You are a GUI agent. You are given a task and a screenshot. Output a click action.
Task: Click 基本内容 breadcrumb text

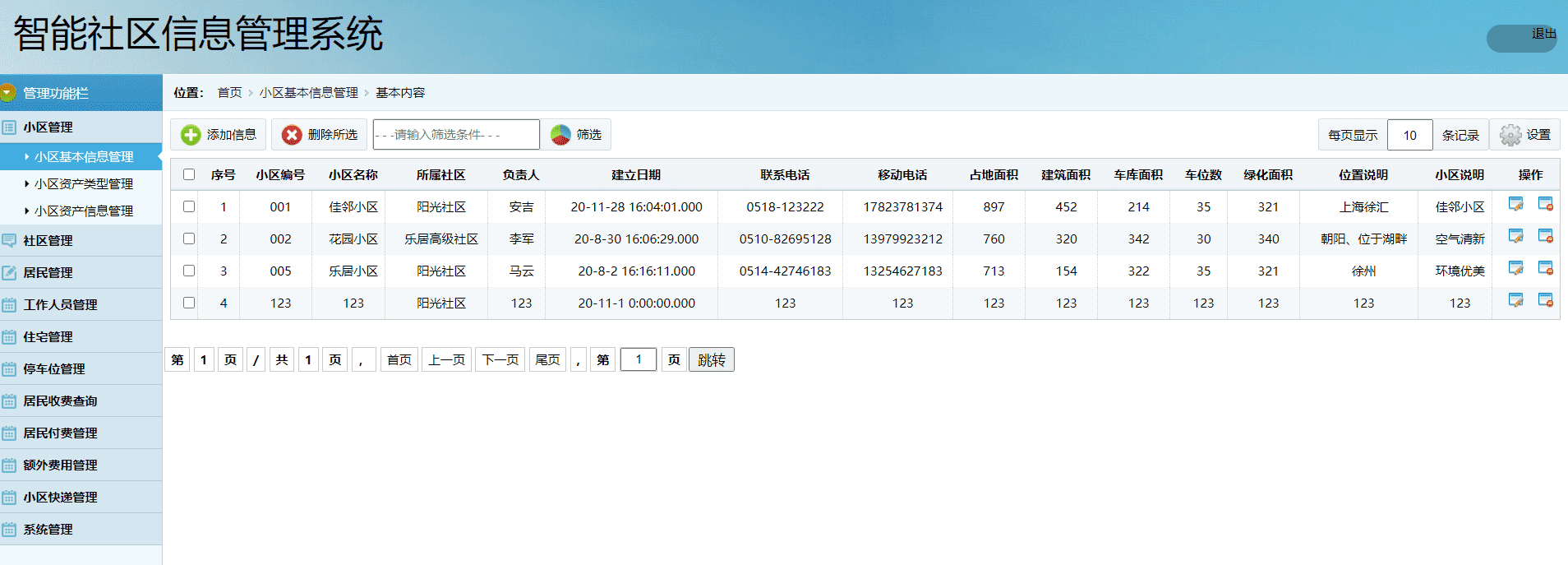[400, 93]
